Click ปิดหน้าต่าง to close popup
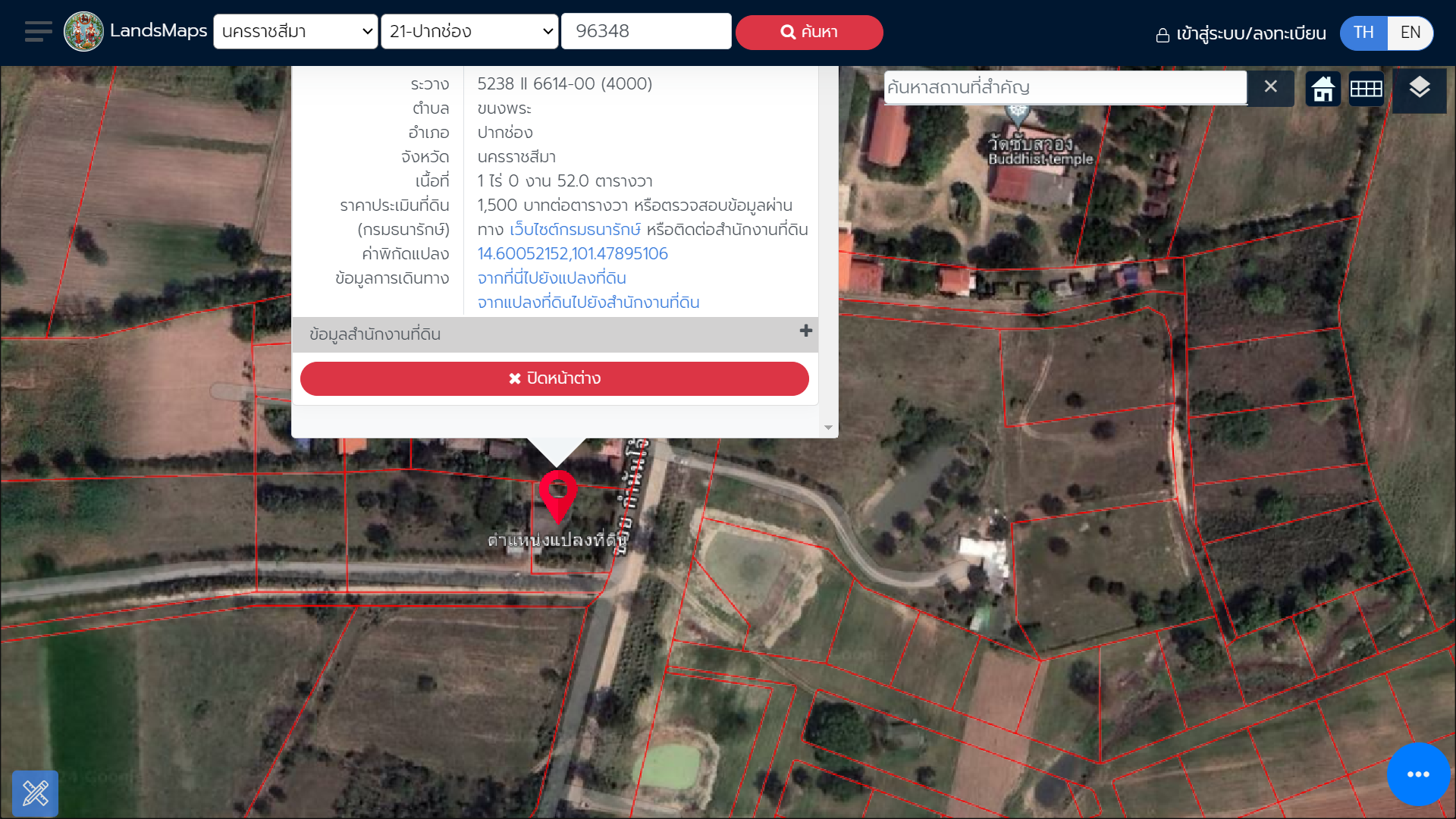The height and width of the screenshot is (819, 1456). pos(554,378)
